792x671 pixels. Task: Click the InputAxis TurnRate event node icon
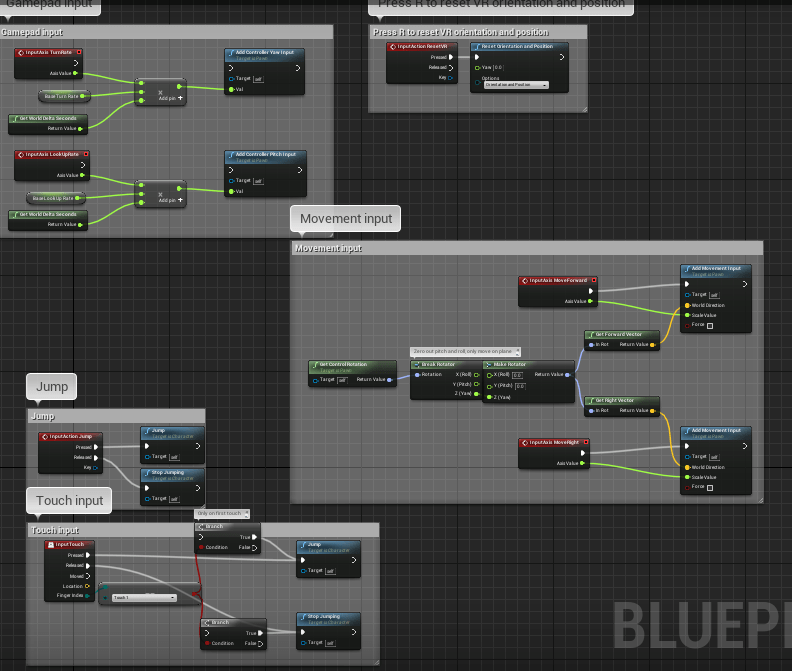pyautogui.click(x=21, y=53)
